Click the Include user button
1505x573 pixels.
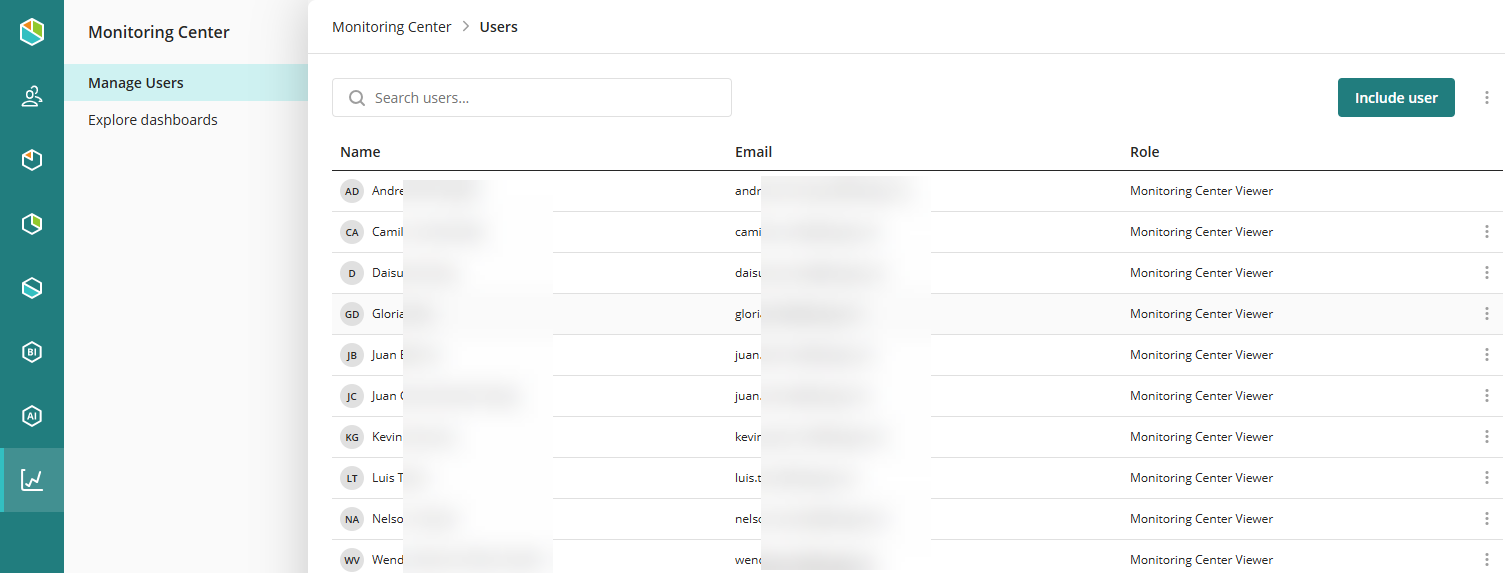1396,98
